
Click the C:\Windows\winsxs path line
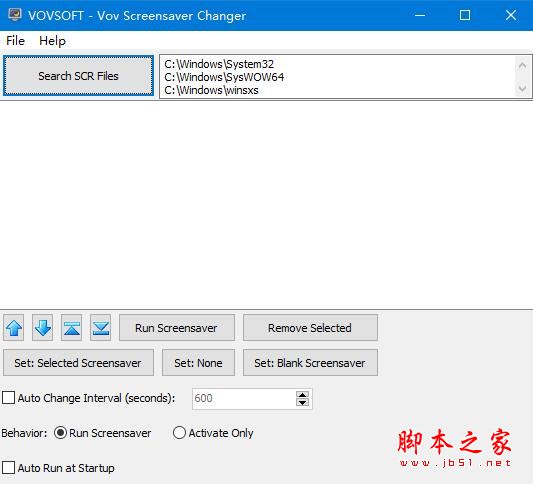tap(211, 90)
